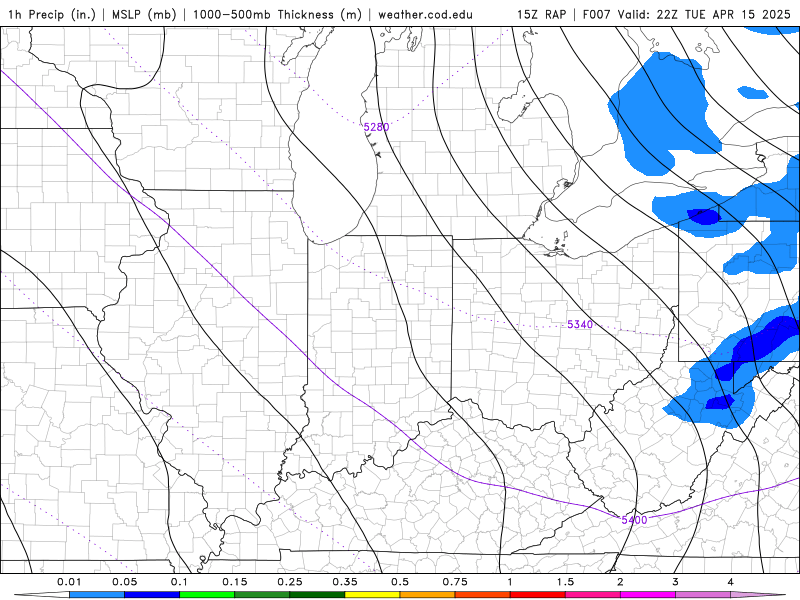Click the 5280 thickness contour label
The width and height of the screenshot is (800, 600).
coord(377,127)
